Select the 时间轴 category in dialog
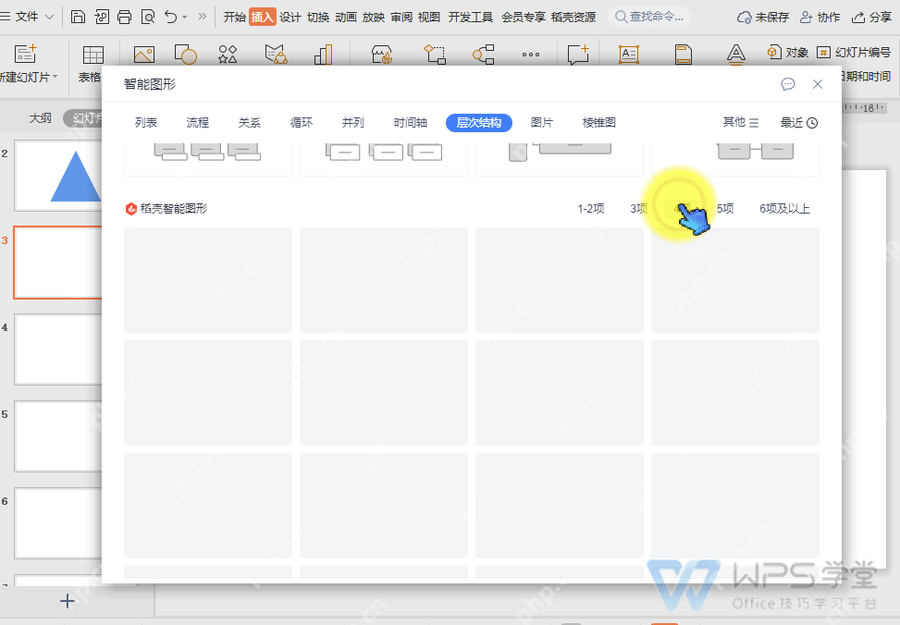The height and width of the screenshot is (625, 900). click(x=410, y=122)
